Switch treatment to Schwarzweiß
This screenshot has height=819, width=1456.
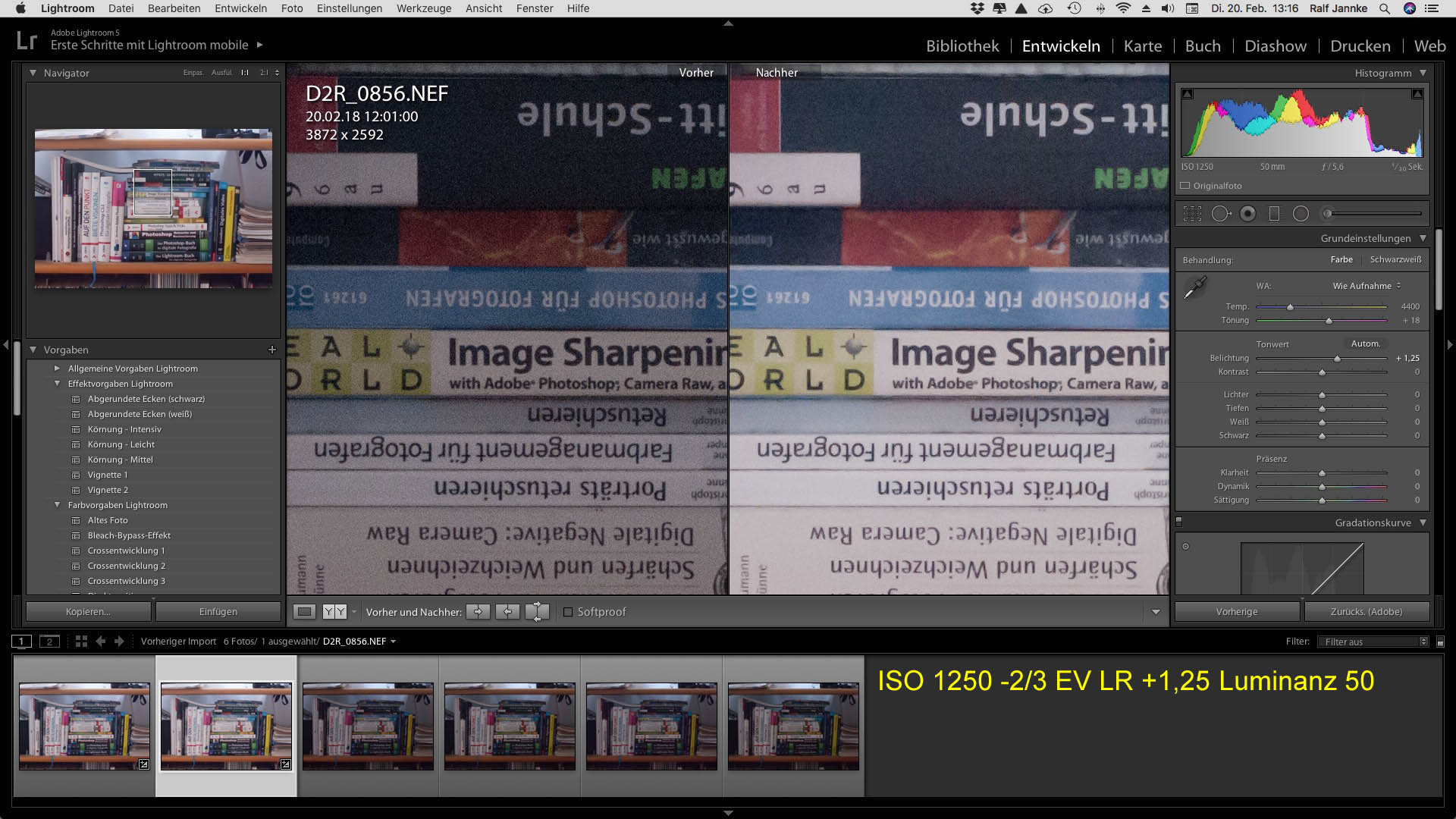click(1395, 259)
